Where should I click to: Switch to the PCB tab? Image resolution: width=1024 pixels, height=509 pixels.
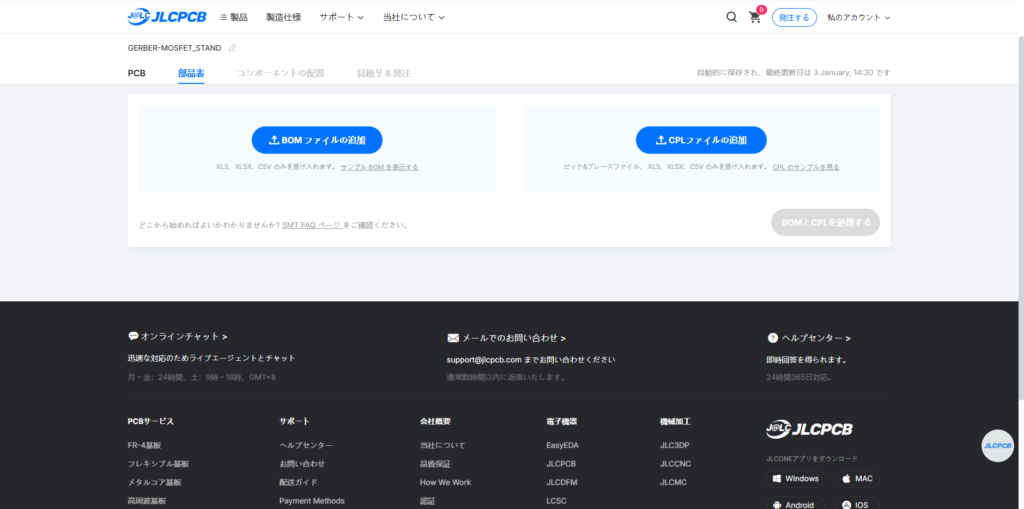(137, 74)
